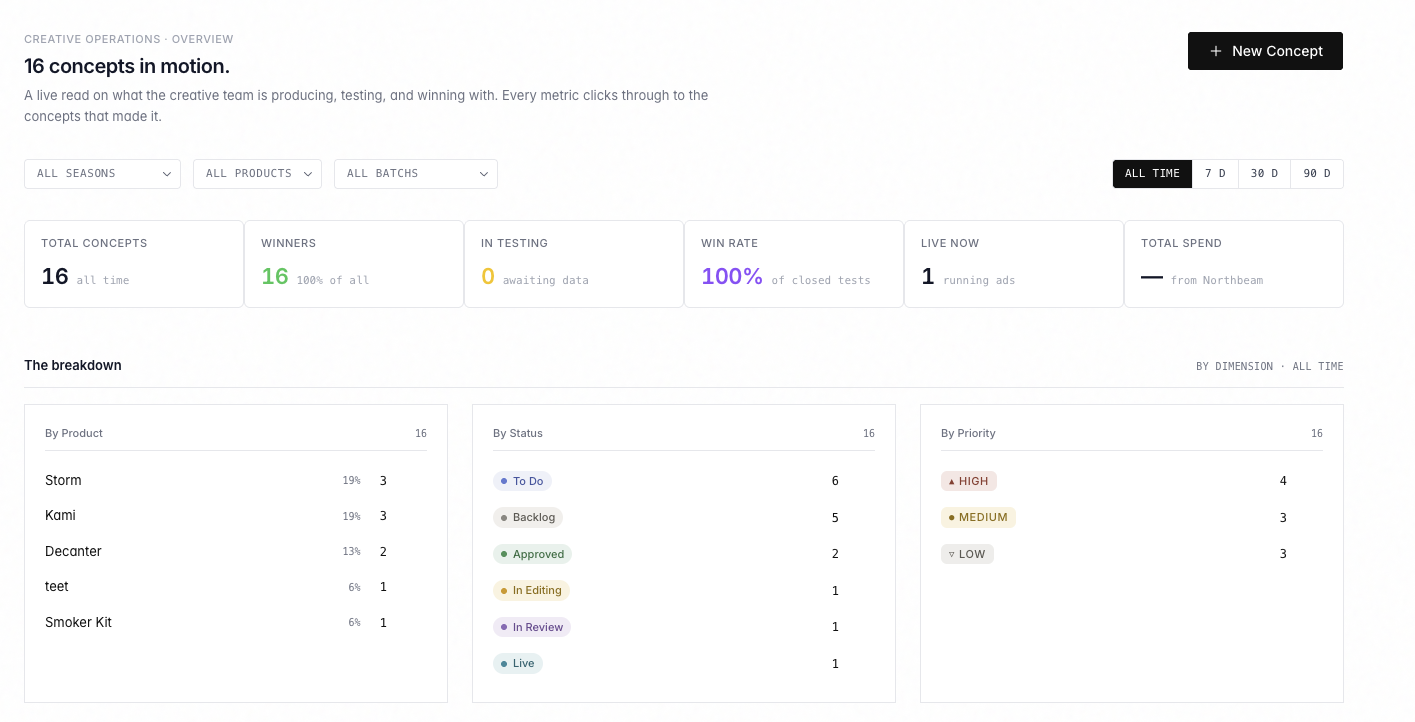Open the Winners metric card
This screenshot has width=1415, height=722.
354,263
